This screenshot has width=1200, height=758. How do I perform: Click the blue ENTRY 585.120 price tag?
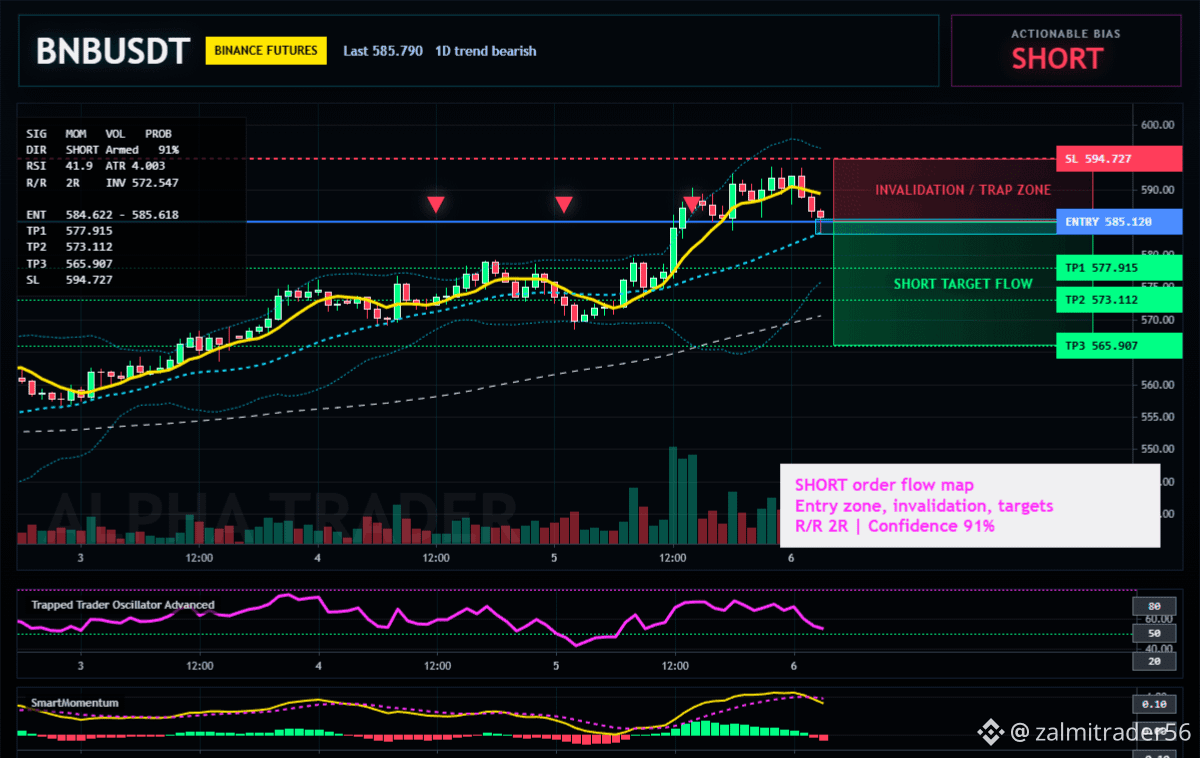tap(1119, 221)
